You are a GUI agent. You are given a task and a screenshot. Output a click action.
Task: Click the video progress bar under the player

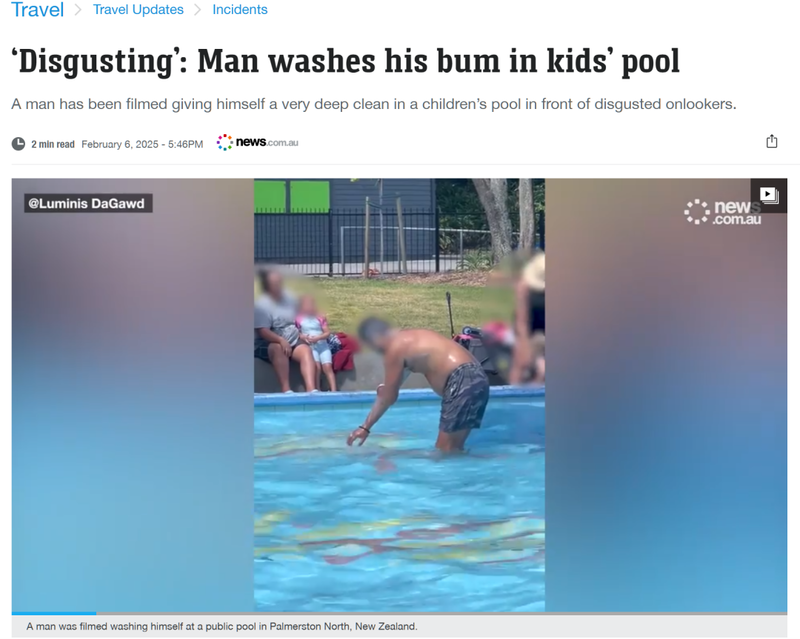pyautogui.click(x=399, y=613)
